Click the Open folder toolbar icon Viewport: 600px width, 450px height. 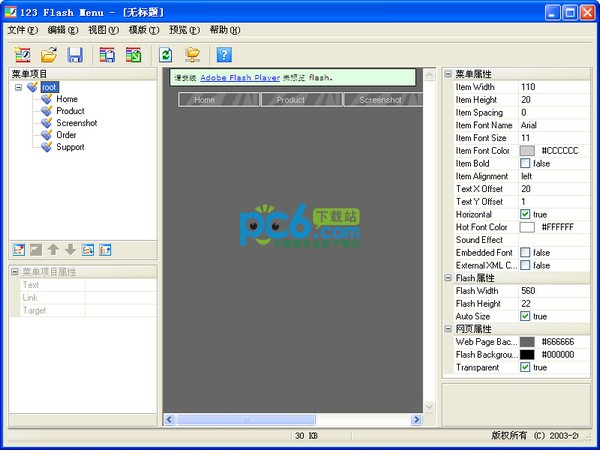(48, 54)
